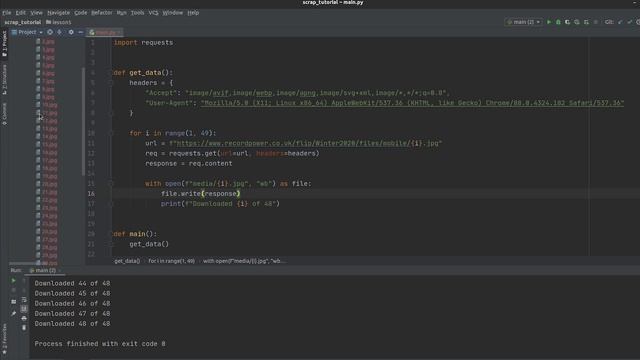
Task: Toggle the 2: Favorites tool window
Action: [4, 339]
